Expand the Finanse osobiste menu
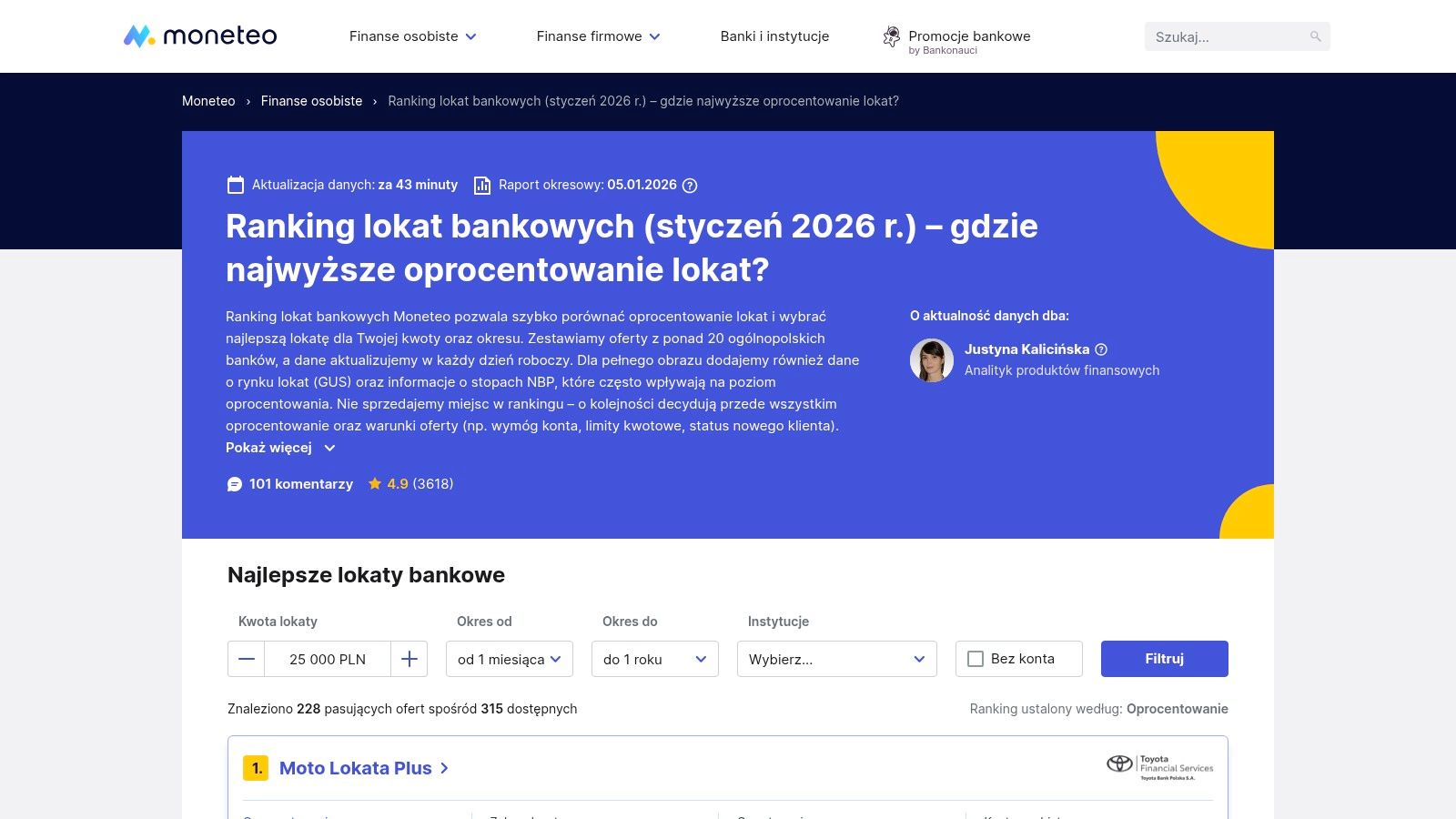The height and width of the screenshot is (819, 1456). pyautogui.click(x=413, y=36)
